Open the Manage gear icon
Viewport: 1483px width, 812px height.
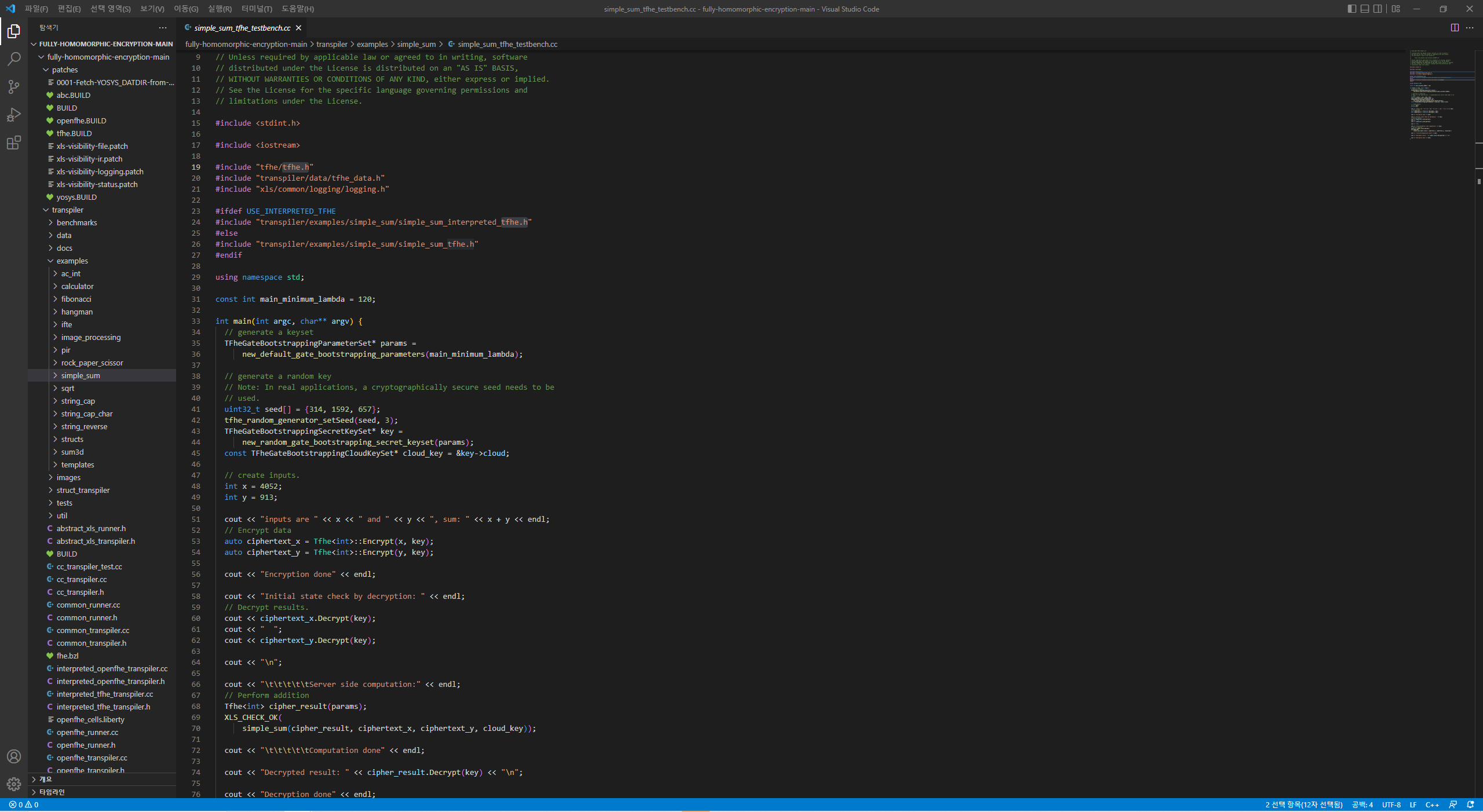point(14,784)
